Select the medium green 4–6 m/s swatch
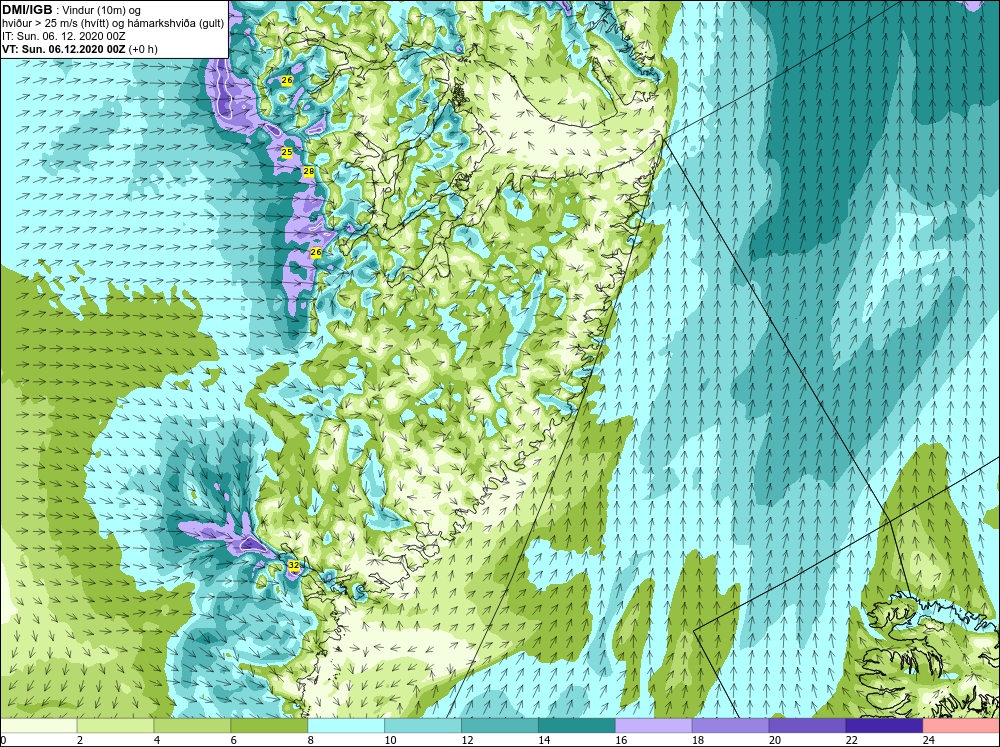 click(192, 726)
